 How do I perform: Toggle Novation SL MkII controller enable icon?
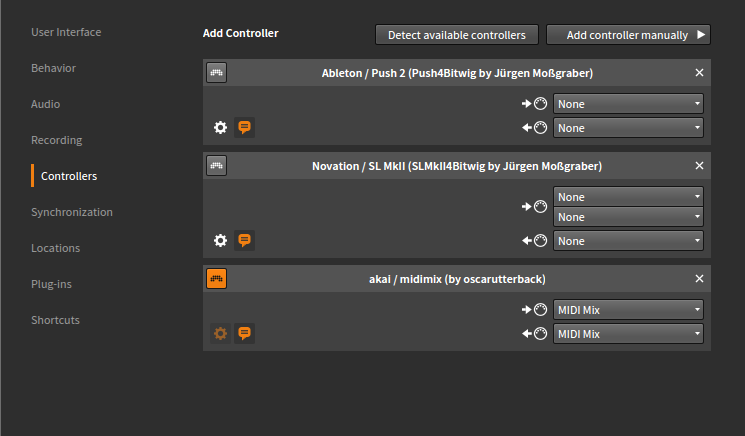(217, 166)
